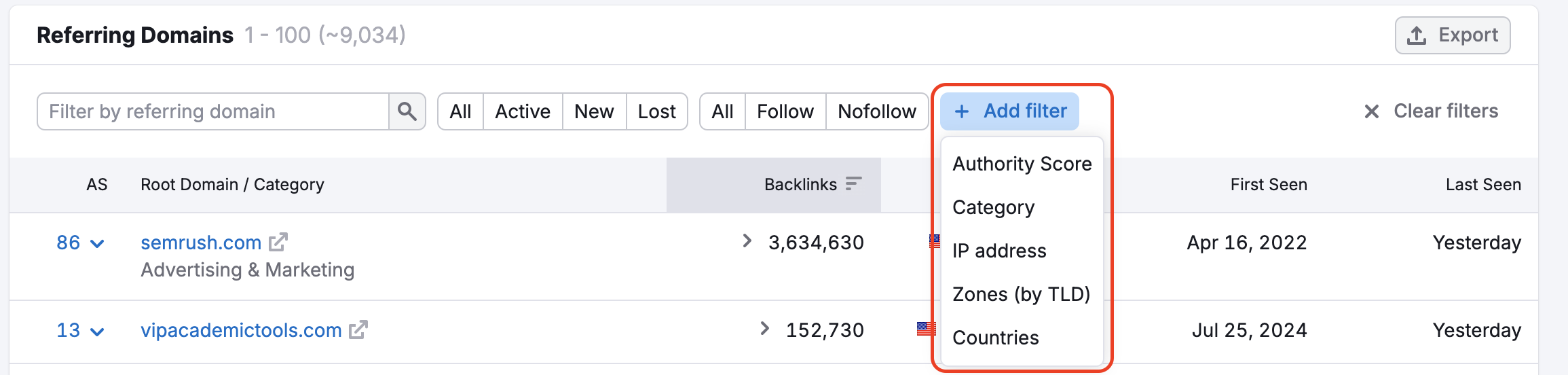Click the search magnifier icon
This screenshot has width=1568, height=375.
pyautogui.click(x=407, y=111)
